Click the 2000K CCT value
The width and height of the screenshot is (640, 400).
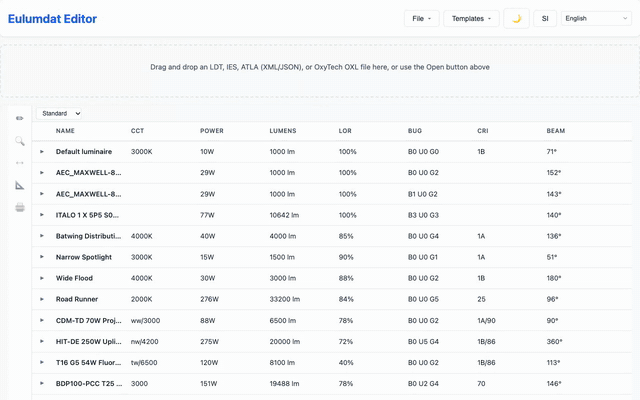[x=142, y=299]
